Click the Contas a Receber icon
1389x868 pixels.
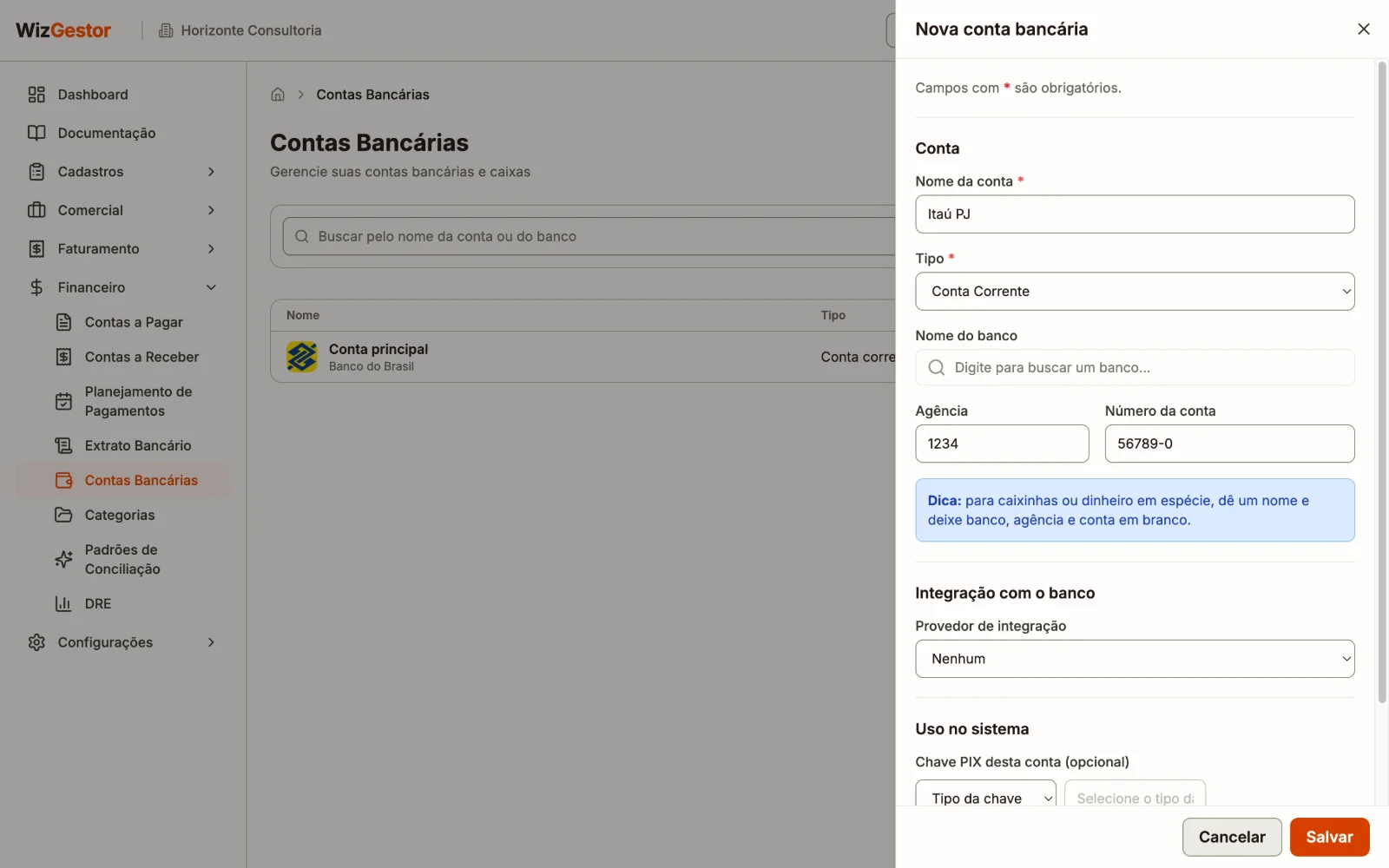63,357
